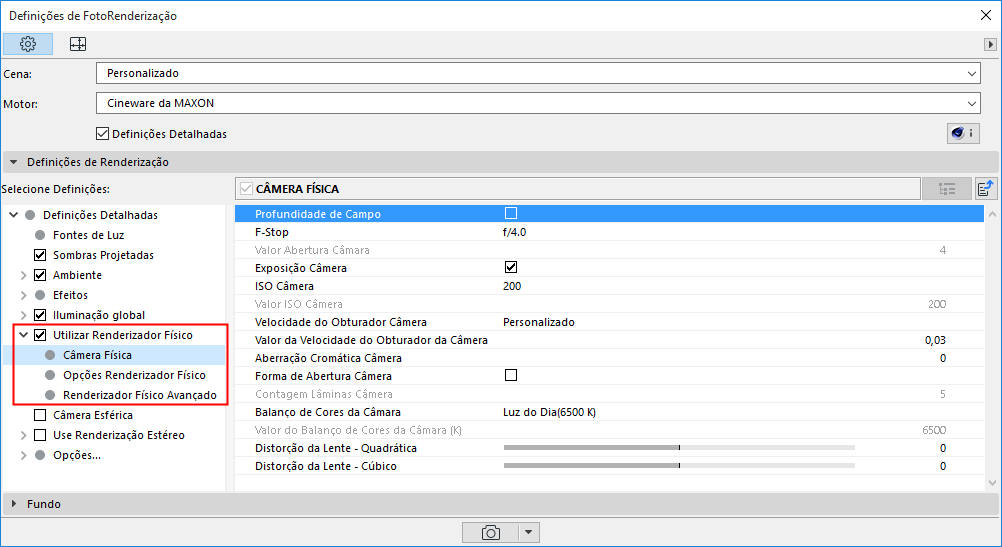Click the right arrow panel expander at top
Image resolution: width=1002 pixels, height=547 pixels.
tap(990, 44)
